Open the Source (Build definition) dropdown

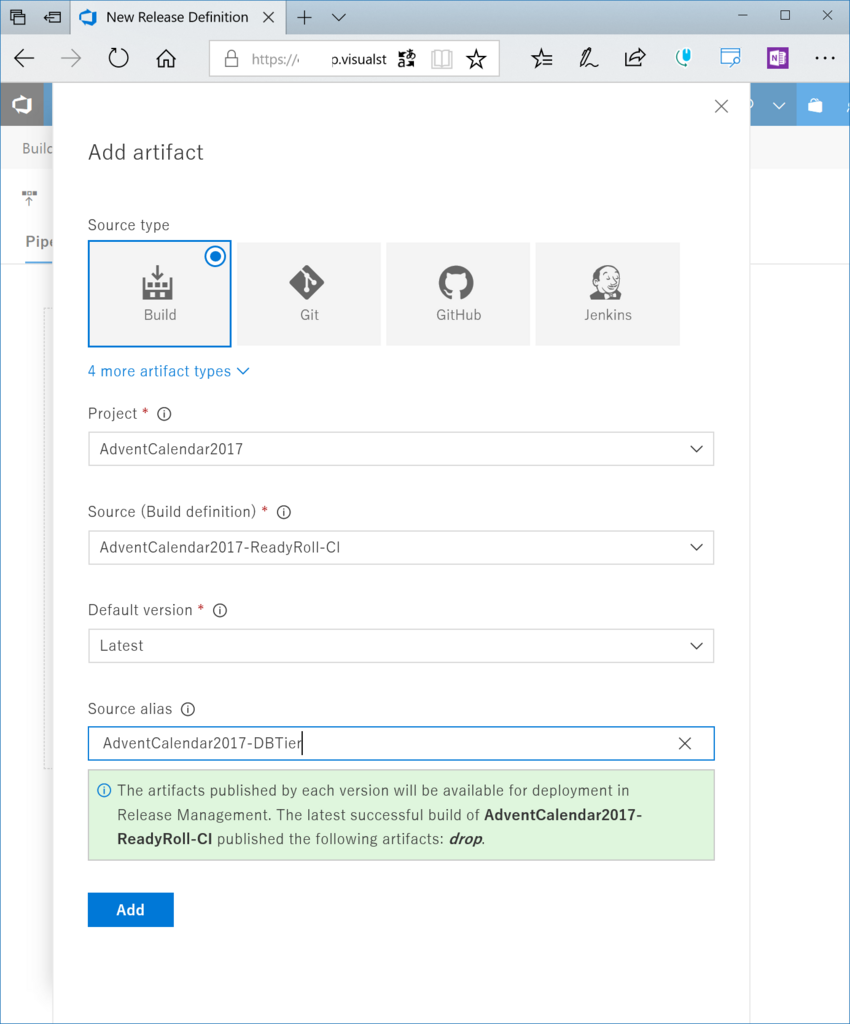(401, 547)
